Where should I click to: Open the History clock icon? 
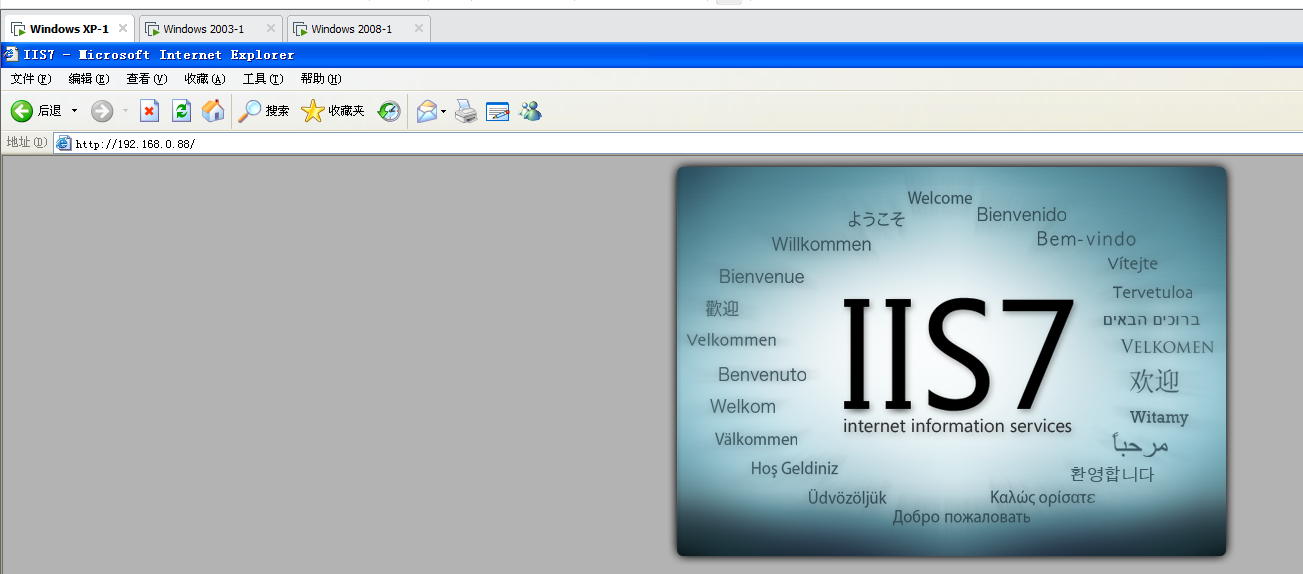coord(389,111)
